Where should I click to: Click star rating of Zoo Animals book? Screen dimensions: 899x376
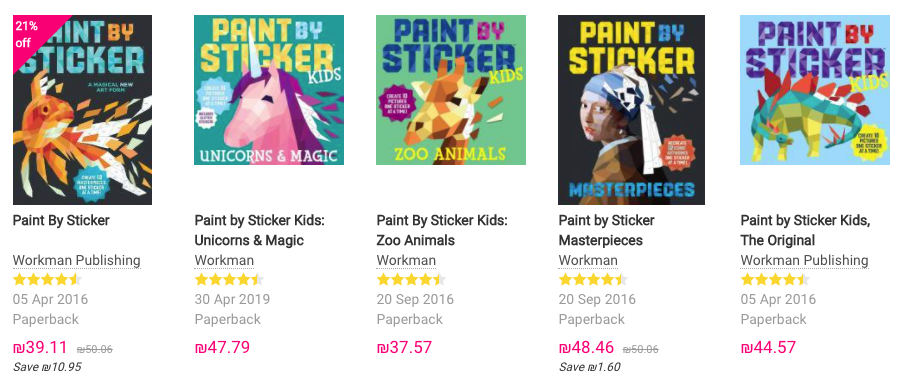(411, 280)
